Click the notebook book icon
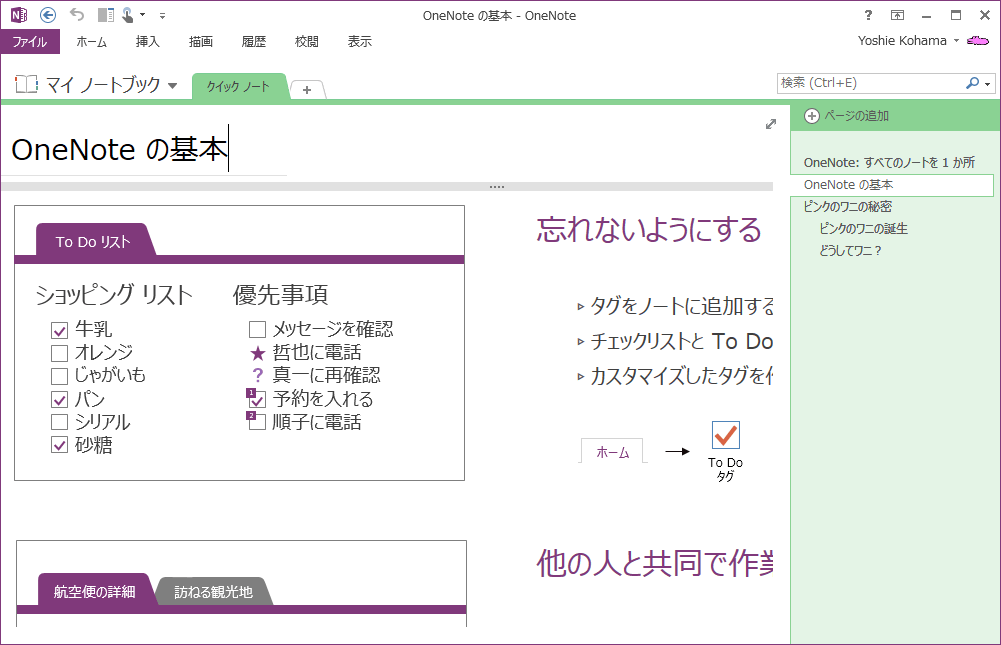This screenshot has height=645, width=1001. click(26, 84)
